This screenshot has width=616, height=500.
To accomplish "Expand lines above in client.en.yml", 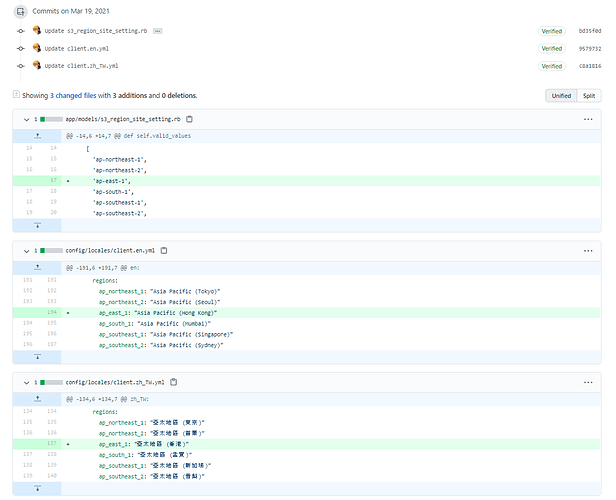I will (37, 267).
